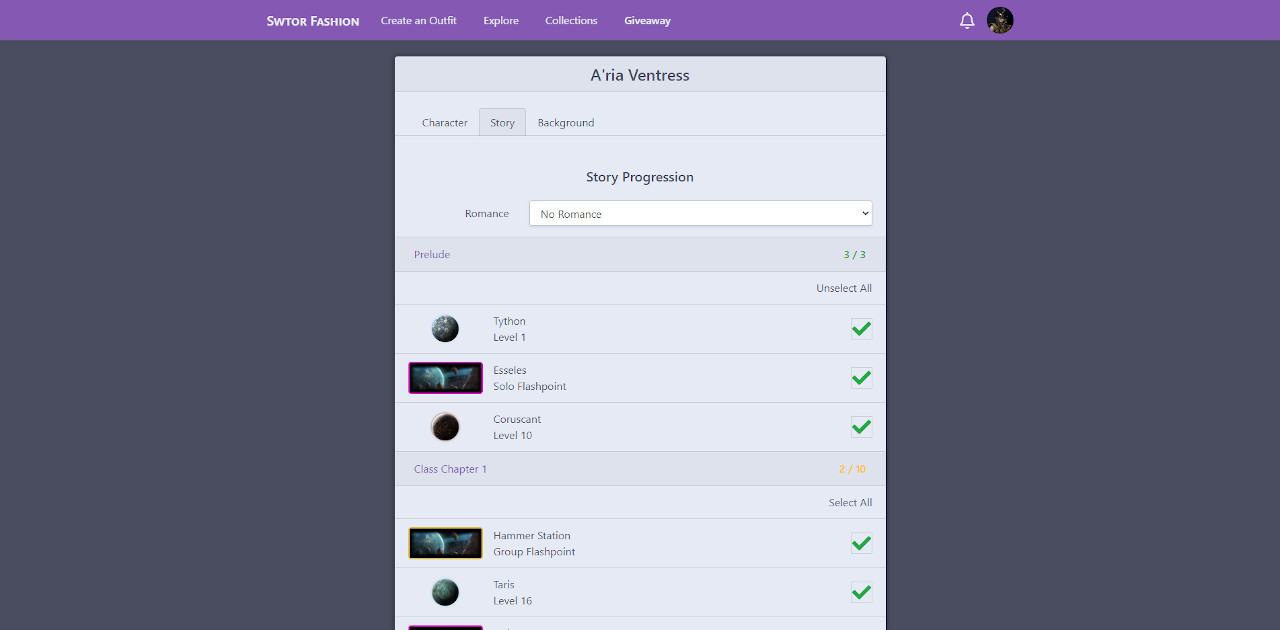Open the notifications bell icon
This screenshot has width=1280, height=630.
click(x=967, y=20)
